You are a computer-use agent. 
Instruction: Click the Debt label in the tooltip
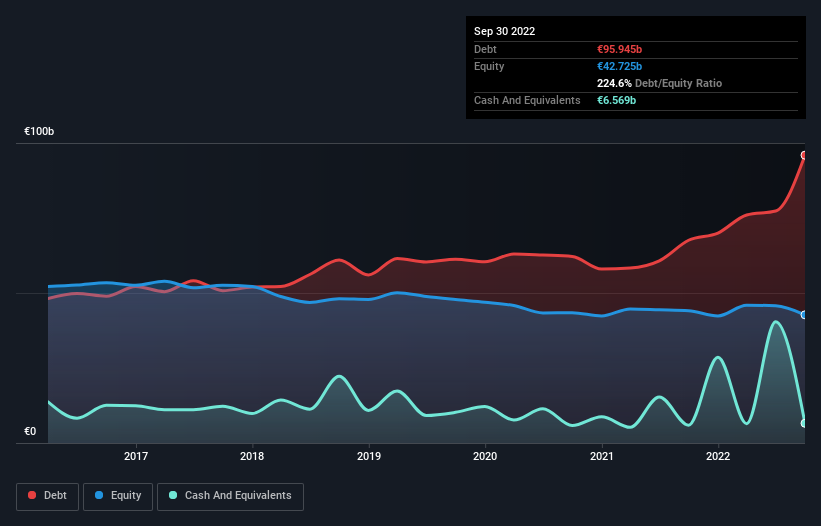tap(485, 49)
